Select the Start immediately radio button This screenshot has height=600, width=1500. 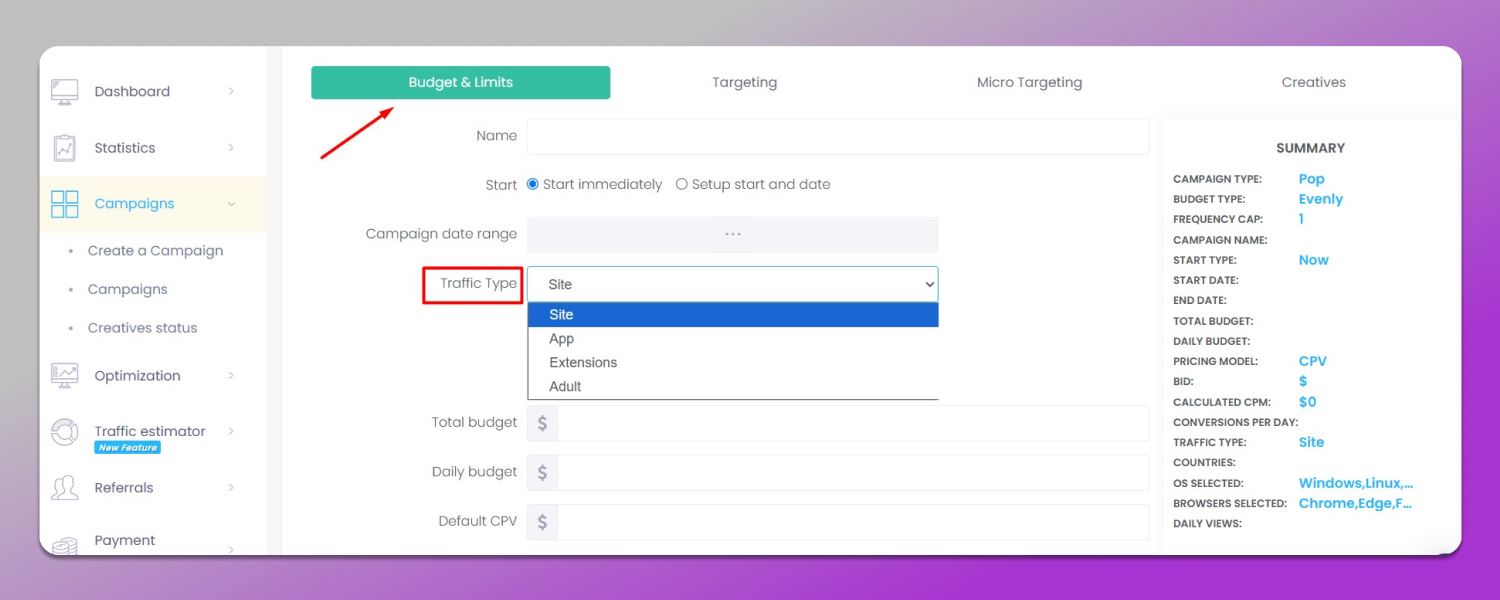click(533, 184)
